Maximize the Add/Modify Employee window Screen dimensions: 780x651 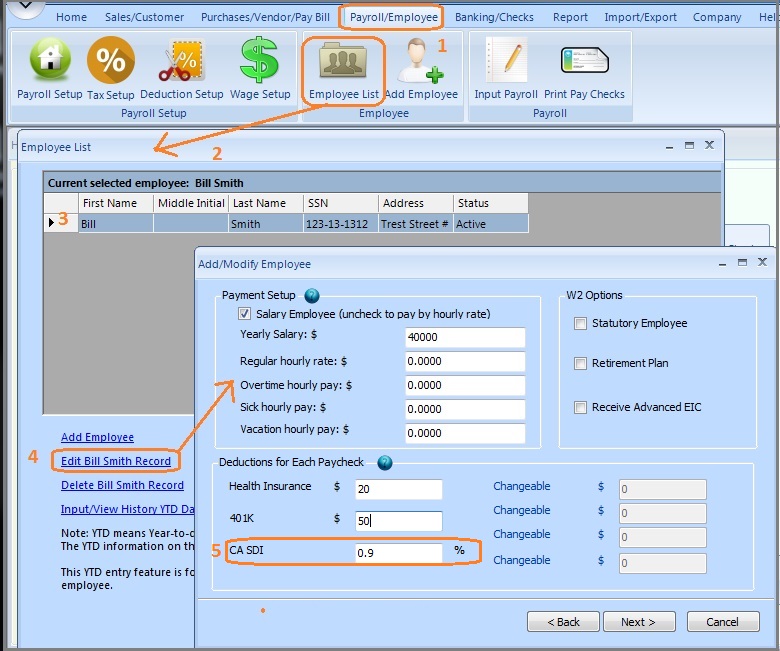pyautogui.click(x=743, y=263)
